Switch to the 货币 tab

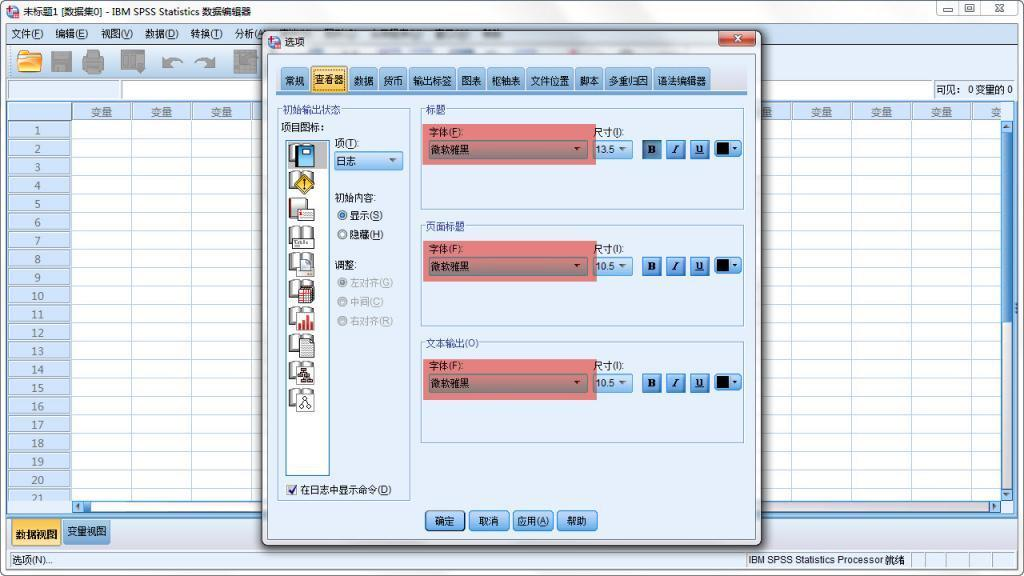click(x=393, y=81)
